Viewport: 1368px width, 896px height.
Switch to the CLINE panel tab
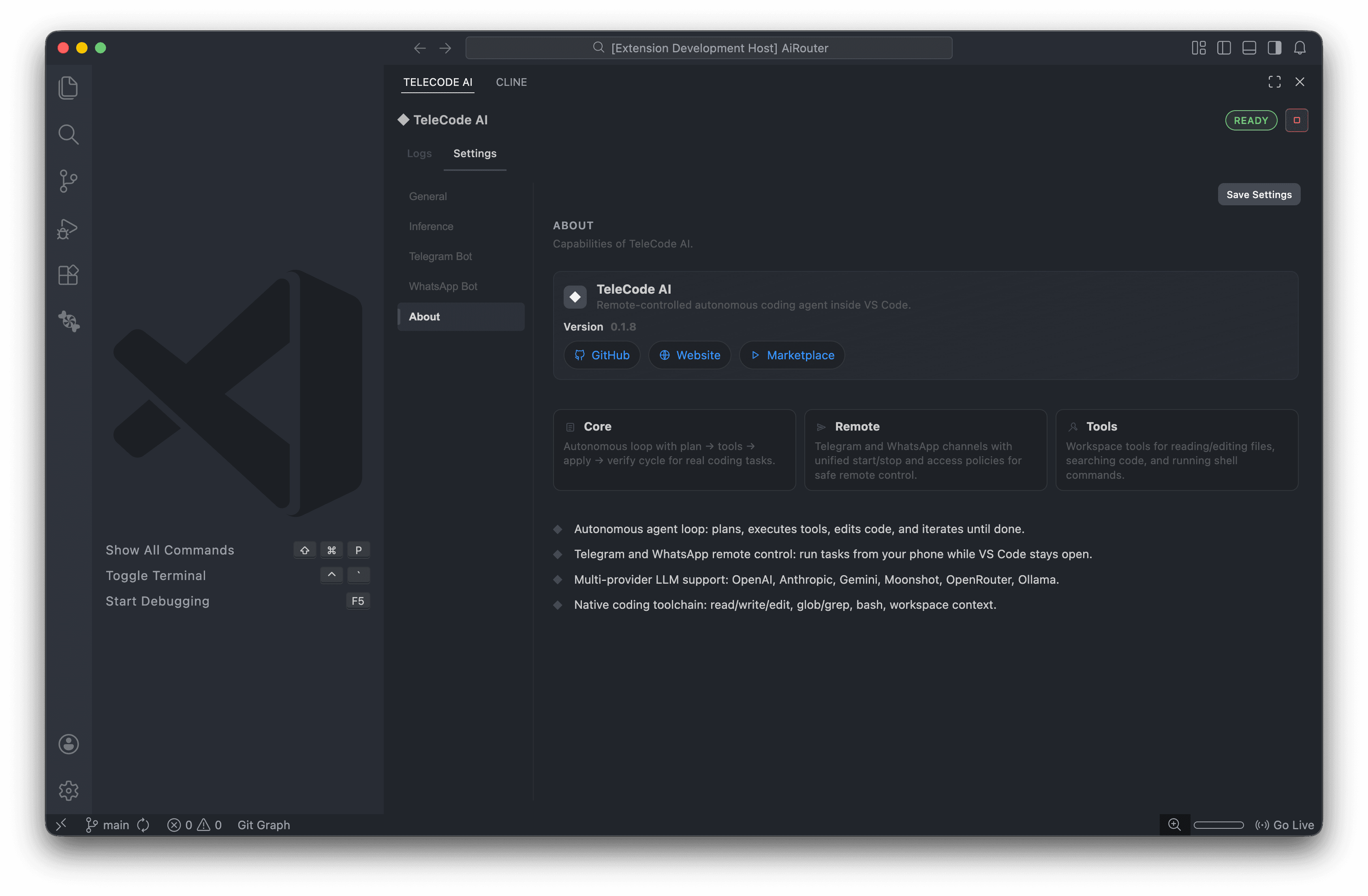[x=511, y=82]
